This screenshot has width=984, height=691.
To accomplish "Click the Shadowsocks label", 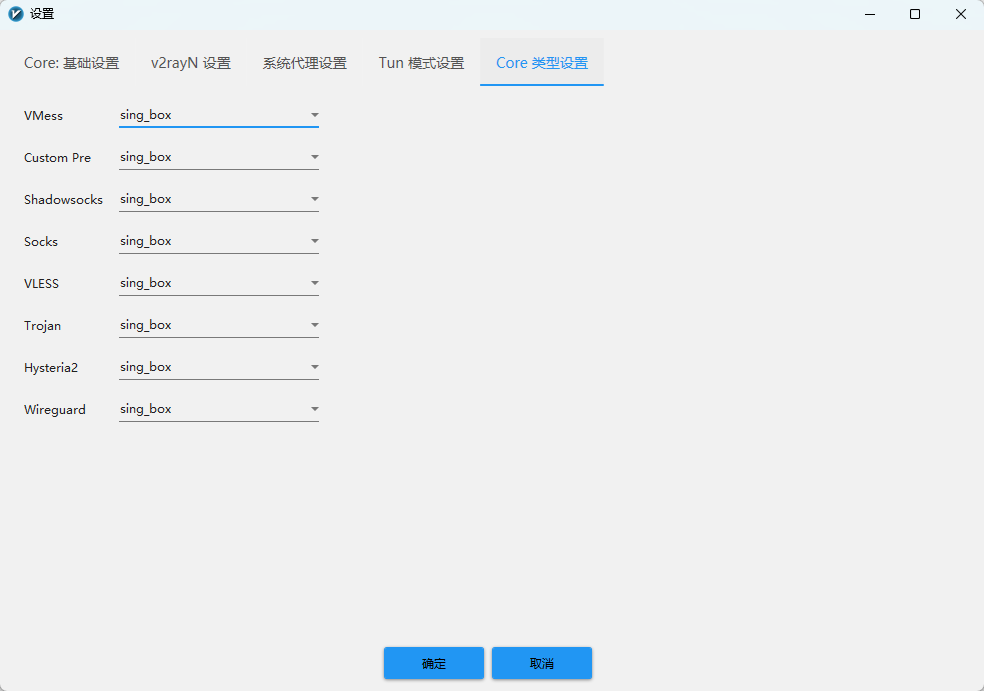I will 63,200.
